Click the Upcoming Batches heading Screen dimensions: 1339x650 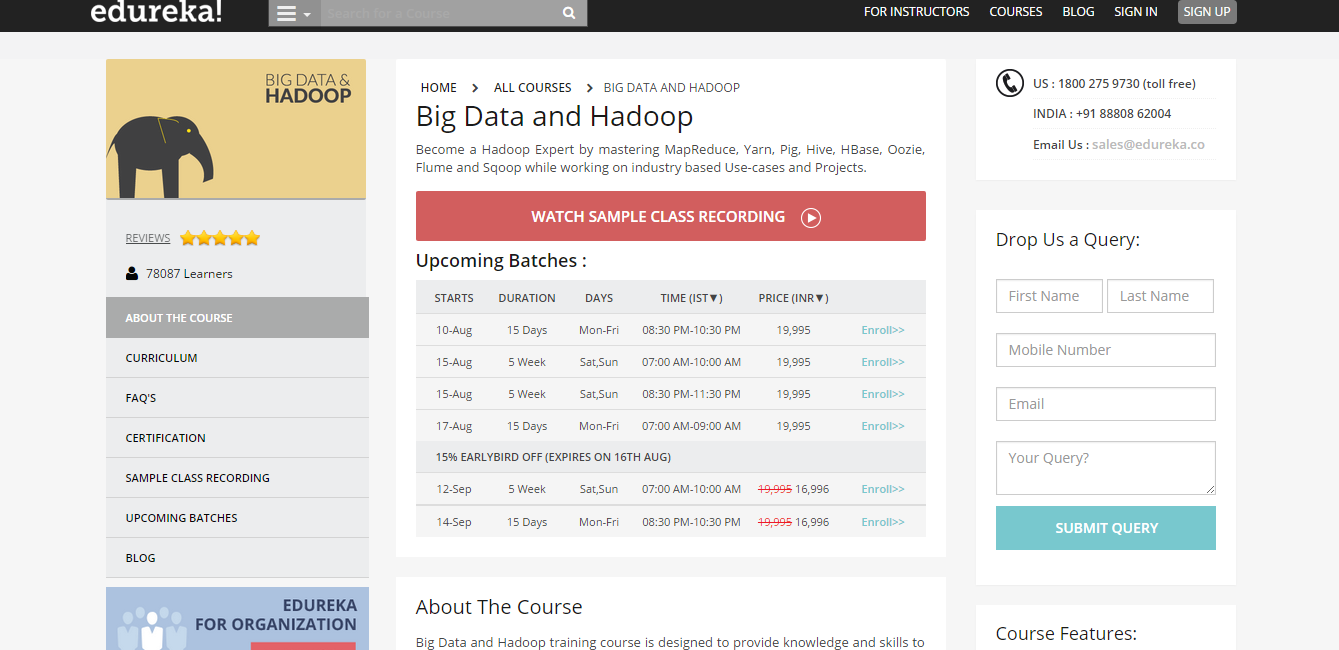[501, 261]
